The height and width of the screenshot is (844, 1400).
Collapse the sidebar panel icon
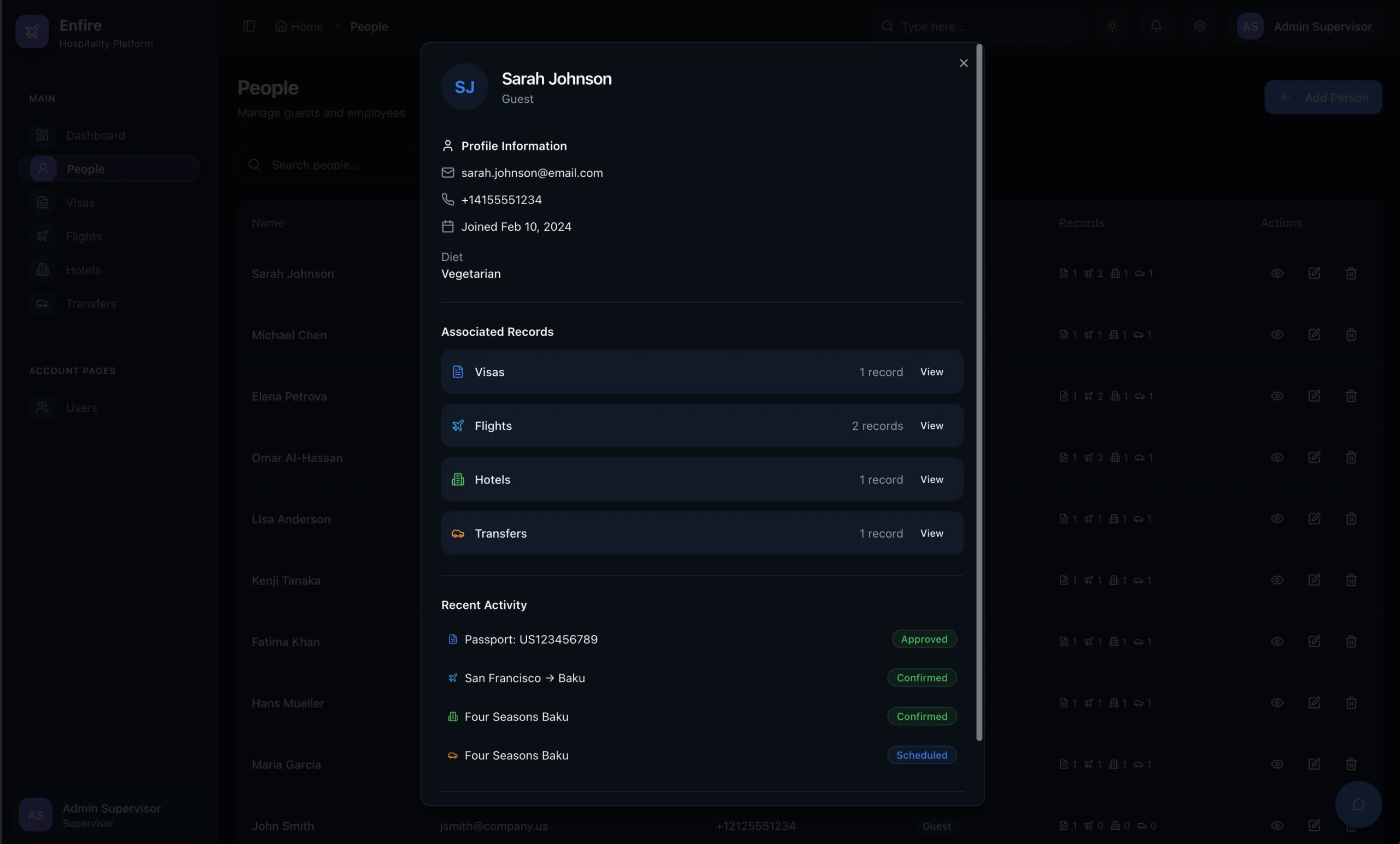point(249,27)
